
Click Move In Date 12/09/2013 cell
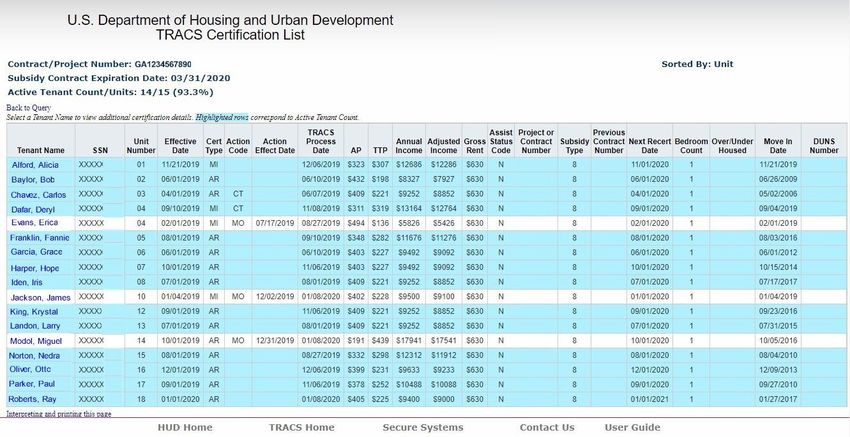coord(778,369)
